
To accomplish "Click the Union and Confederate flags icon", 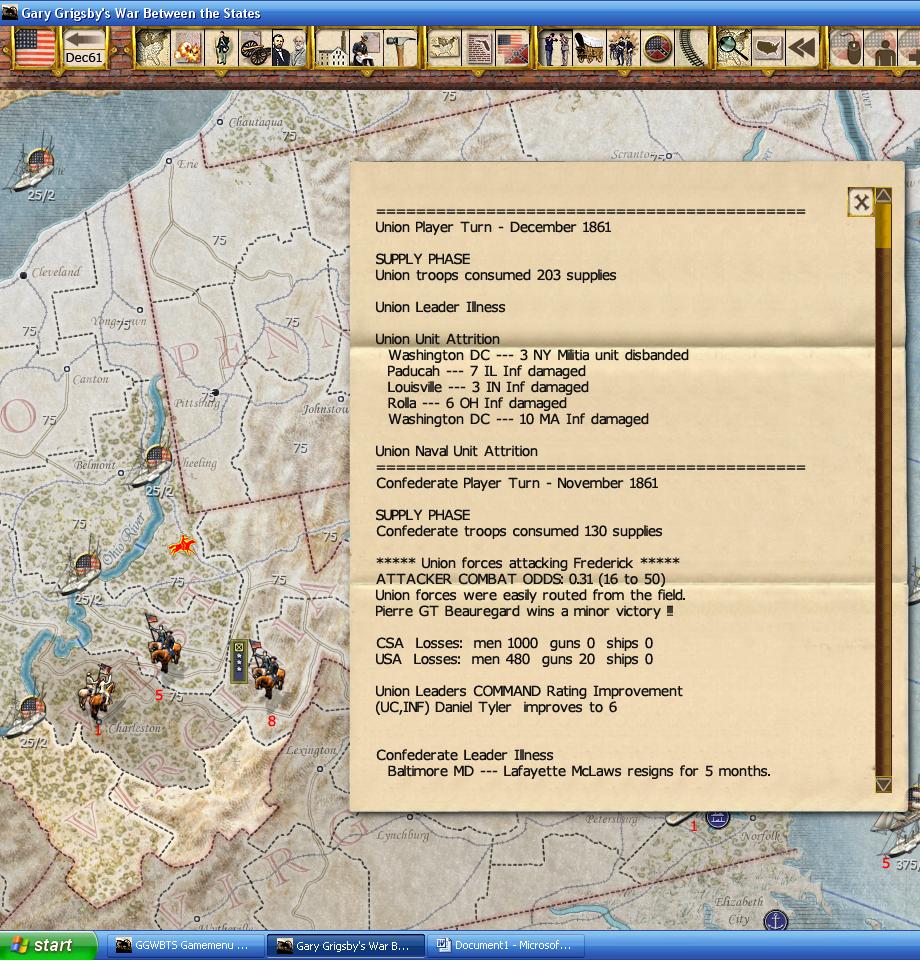I will [x=512, y=47].
